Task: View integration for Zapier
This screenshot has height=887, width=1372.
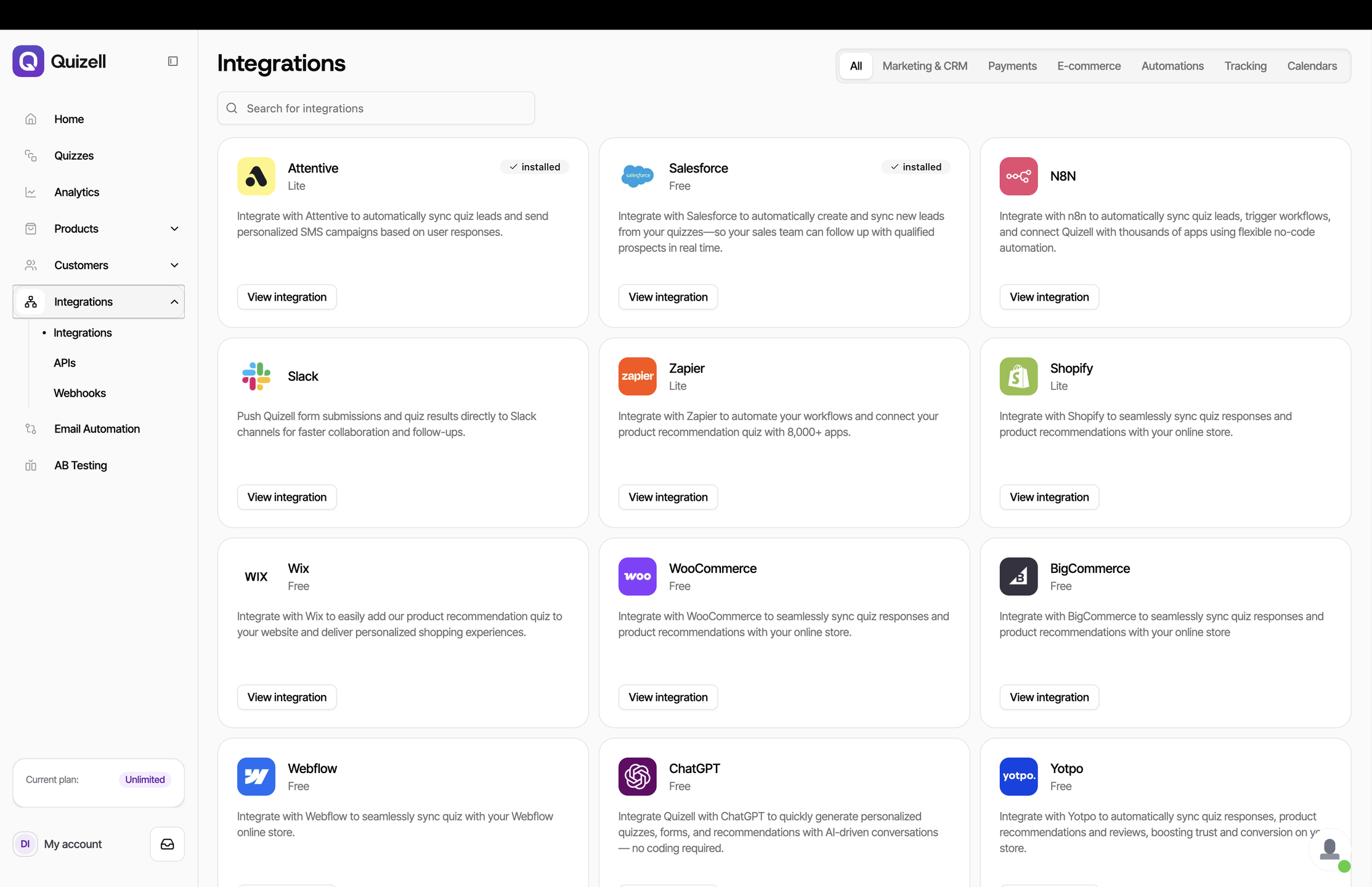Action: 668,497
